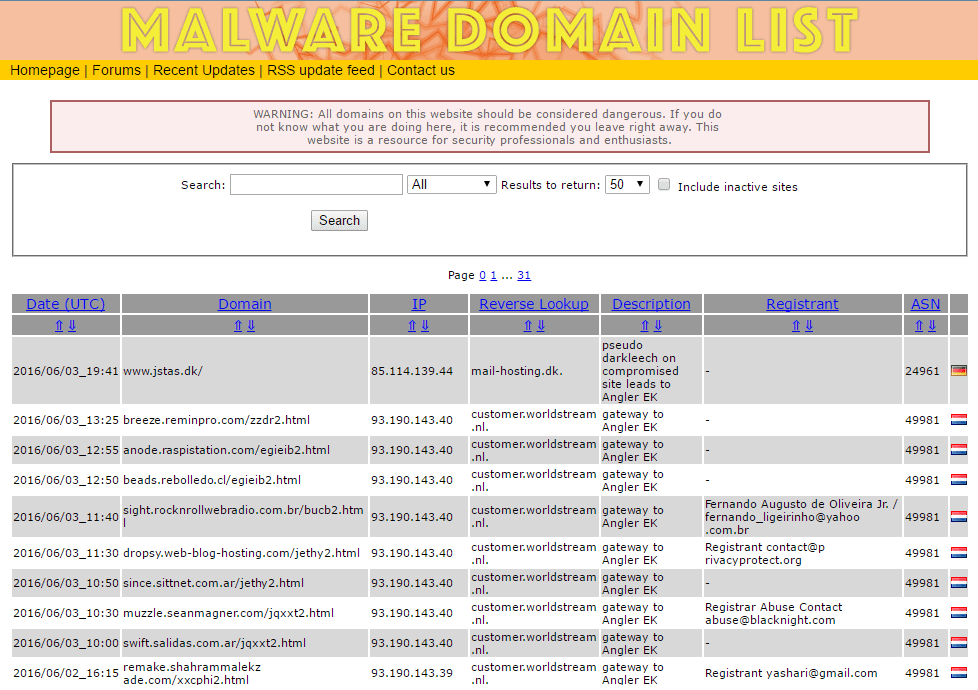Open RSS update feed link

(x=321, y=70)
